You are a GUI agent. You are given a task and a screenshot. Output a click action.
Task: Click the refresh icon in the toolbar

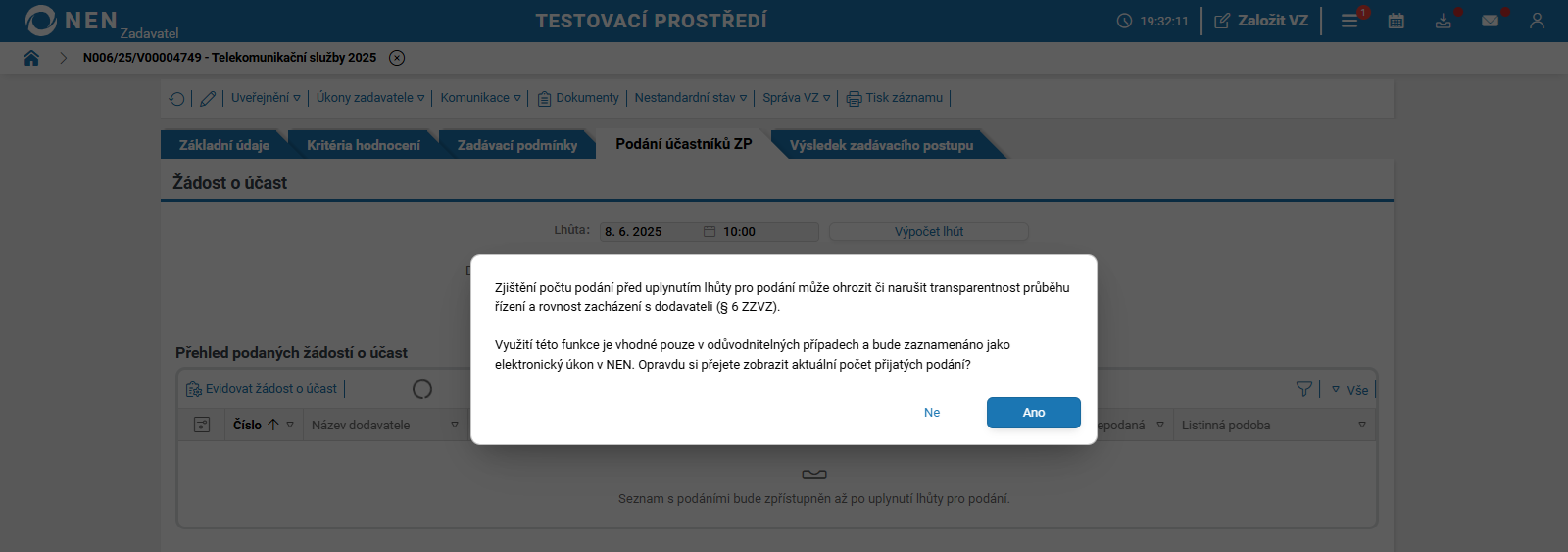point(176,98)
